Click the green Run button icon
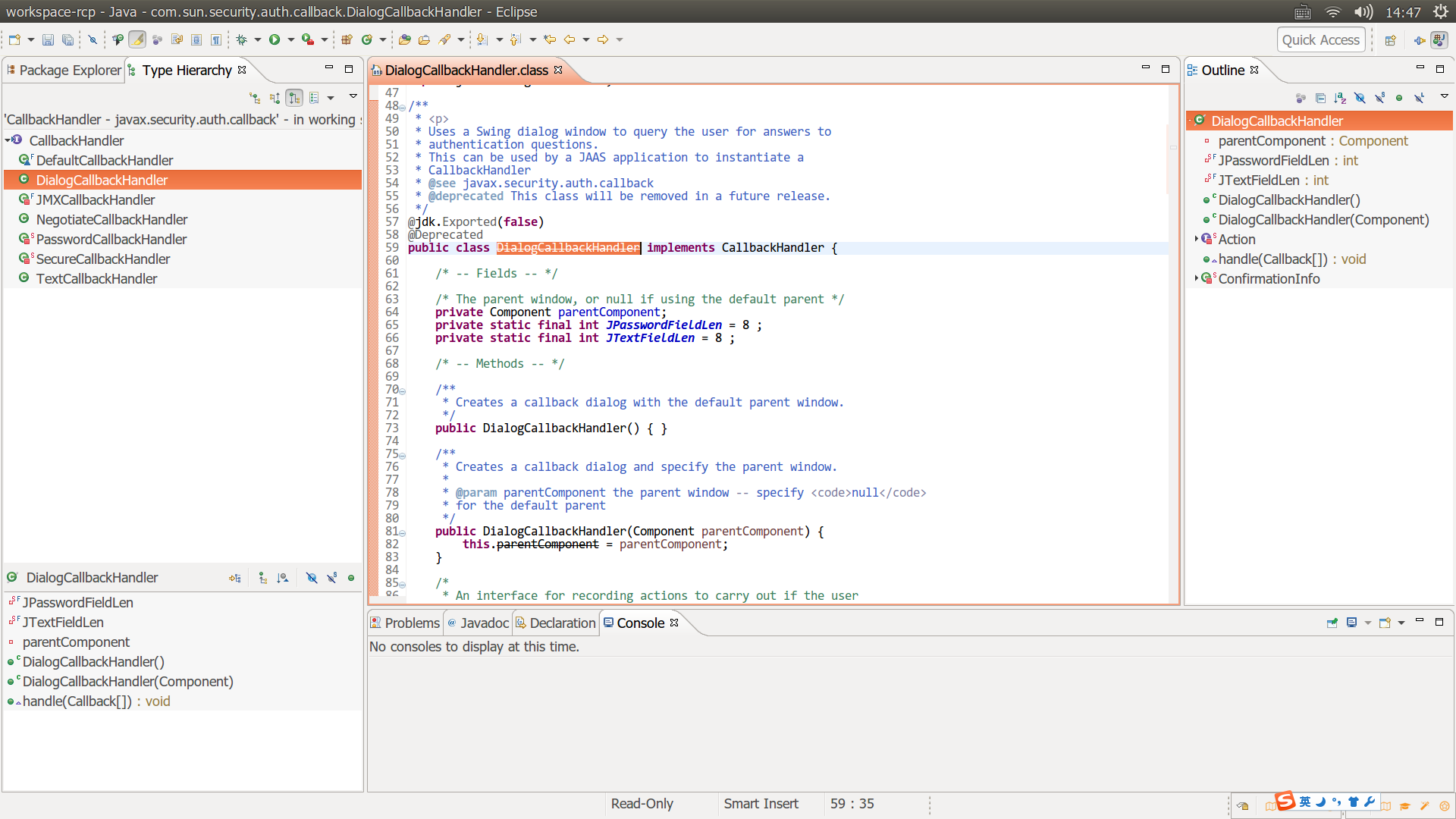This screenshot has height=819, width=1456. 275,39
